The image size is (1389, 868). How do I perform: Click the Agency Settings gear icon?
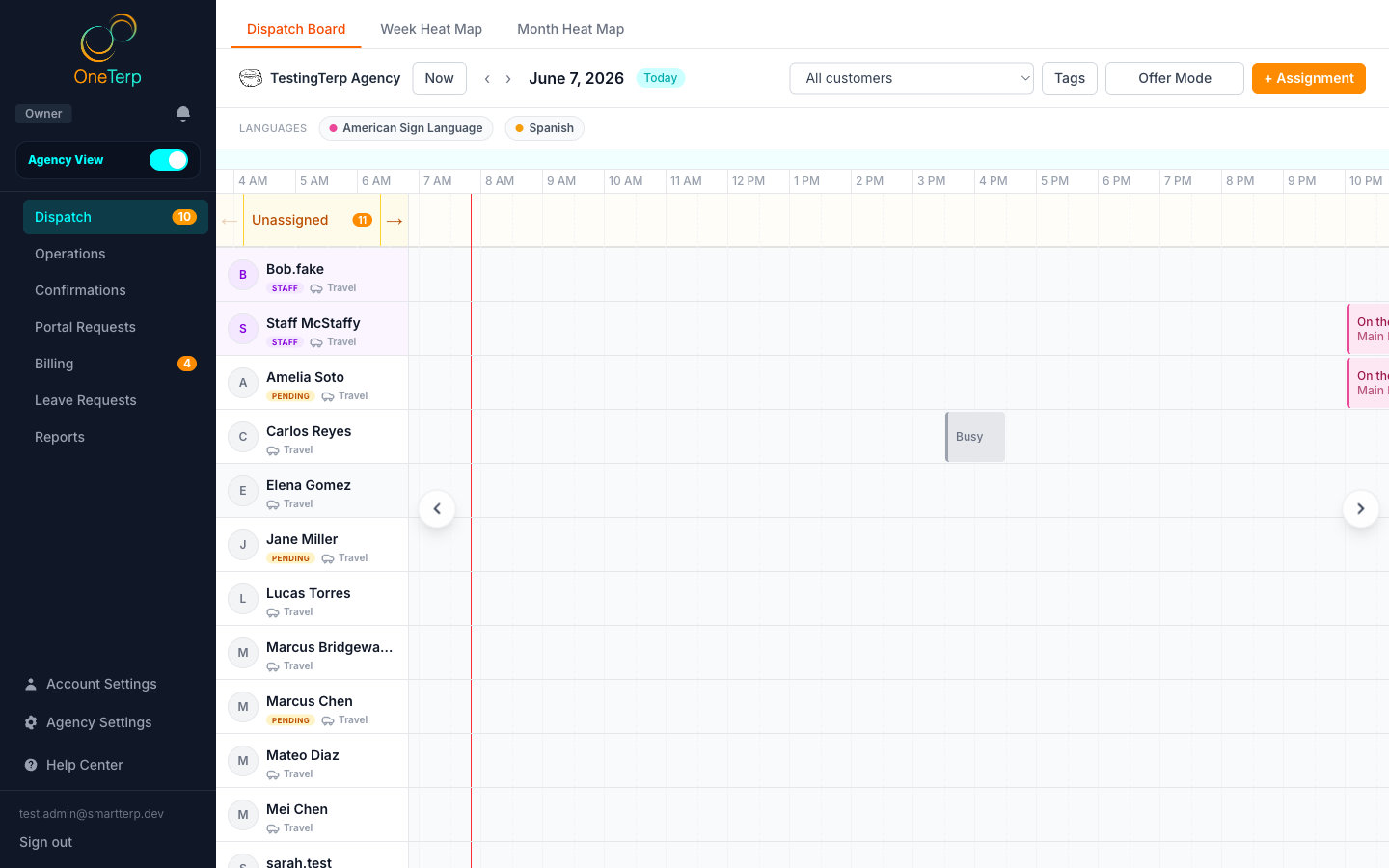pyautogui.click(x=31, y=722)
